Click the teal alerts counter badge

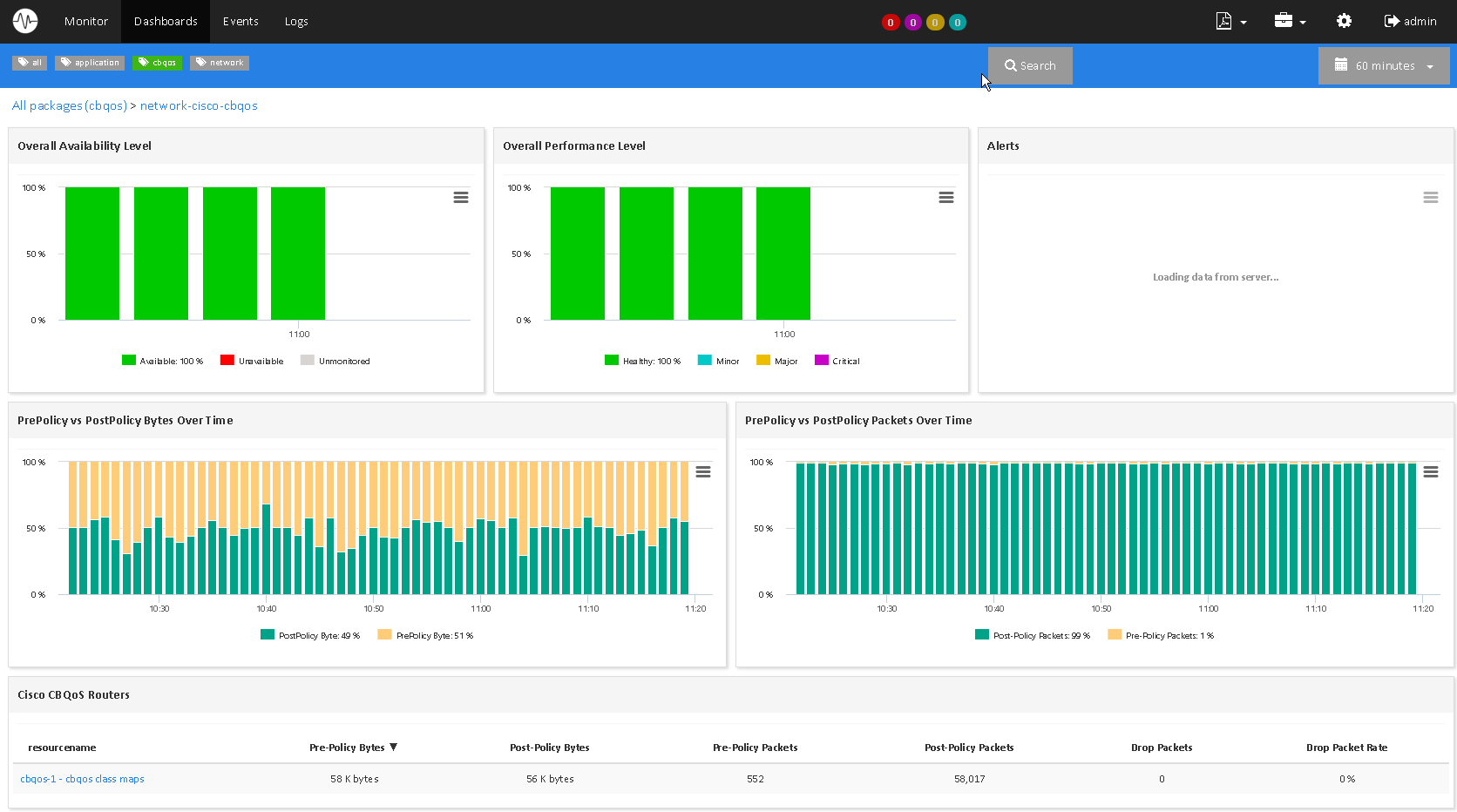tap(957, 23)
